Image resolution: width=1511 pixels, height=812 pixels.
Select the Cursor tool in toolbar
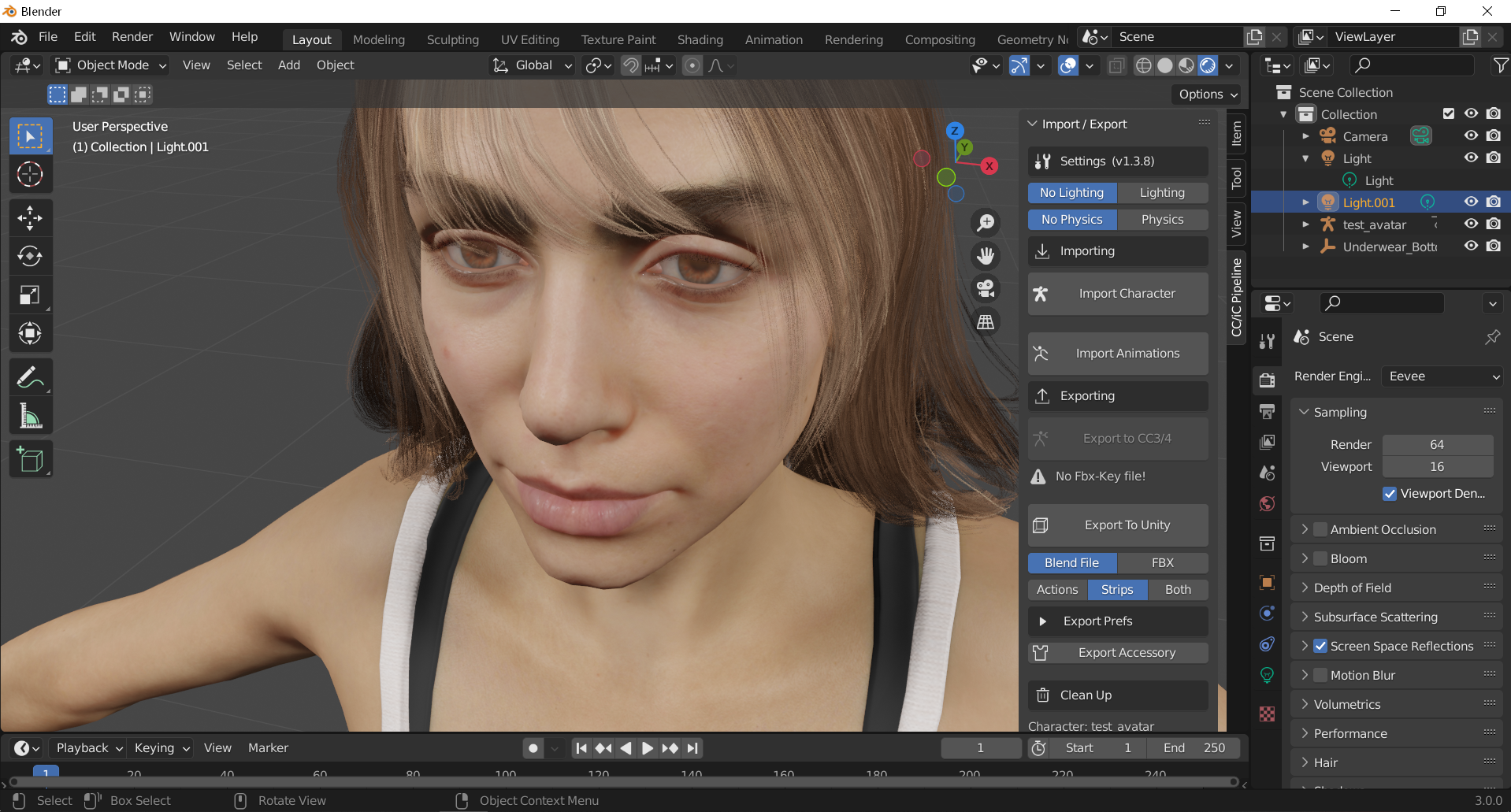click(x=30, y=174)
